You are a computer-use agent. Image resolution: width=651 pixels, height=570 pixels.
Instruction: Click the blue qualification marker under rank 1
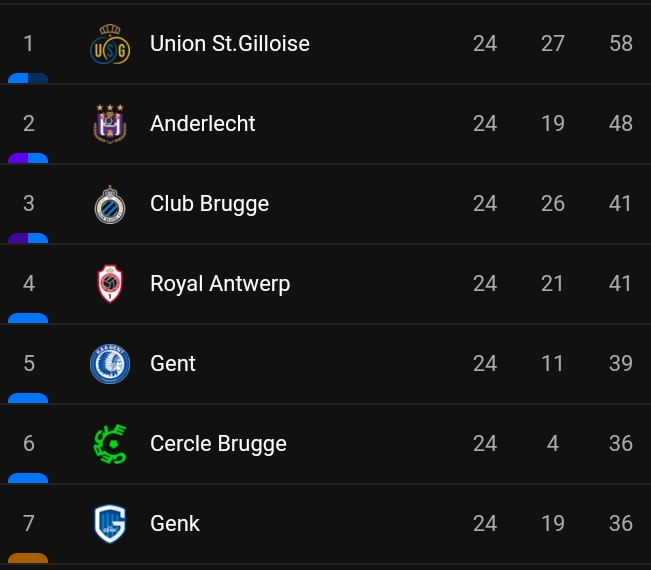(x=28, y=78)
